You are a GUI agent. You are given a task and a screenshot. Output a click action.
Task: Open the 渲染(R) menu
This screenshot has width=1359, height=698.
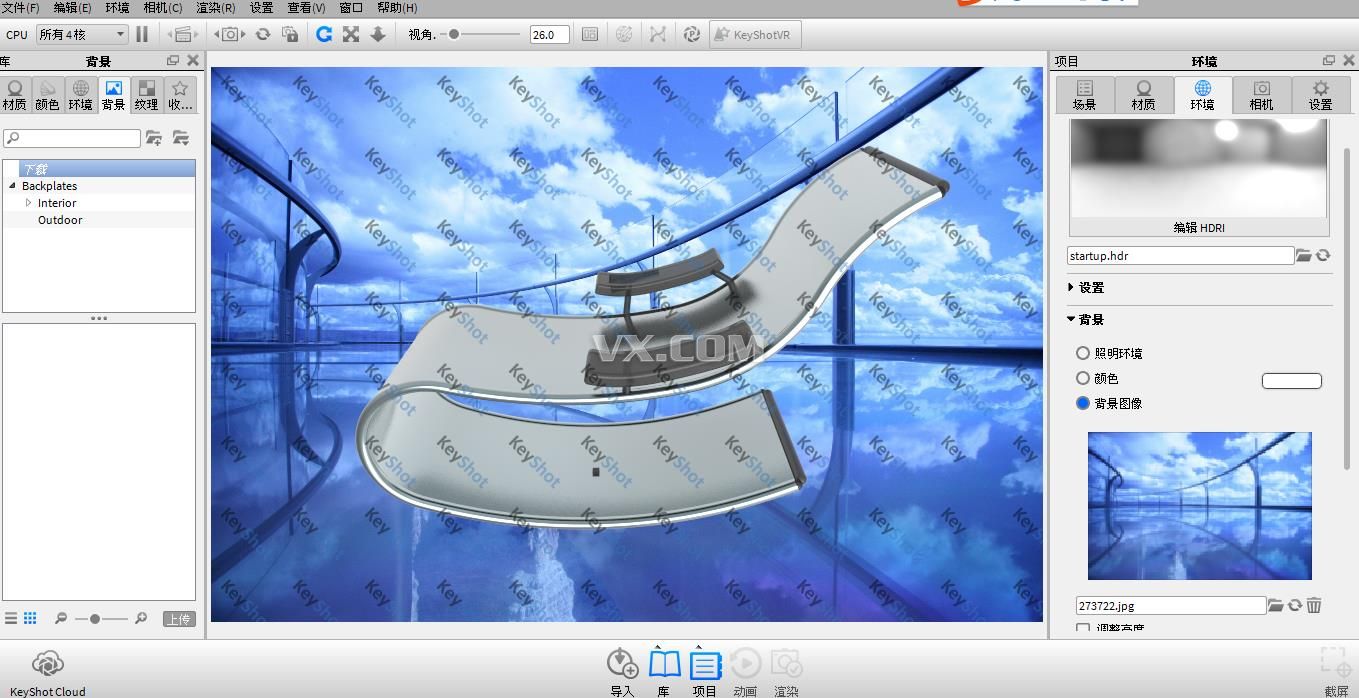[216, 7]
